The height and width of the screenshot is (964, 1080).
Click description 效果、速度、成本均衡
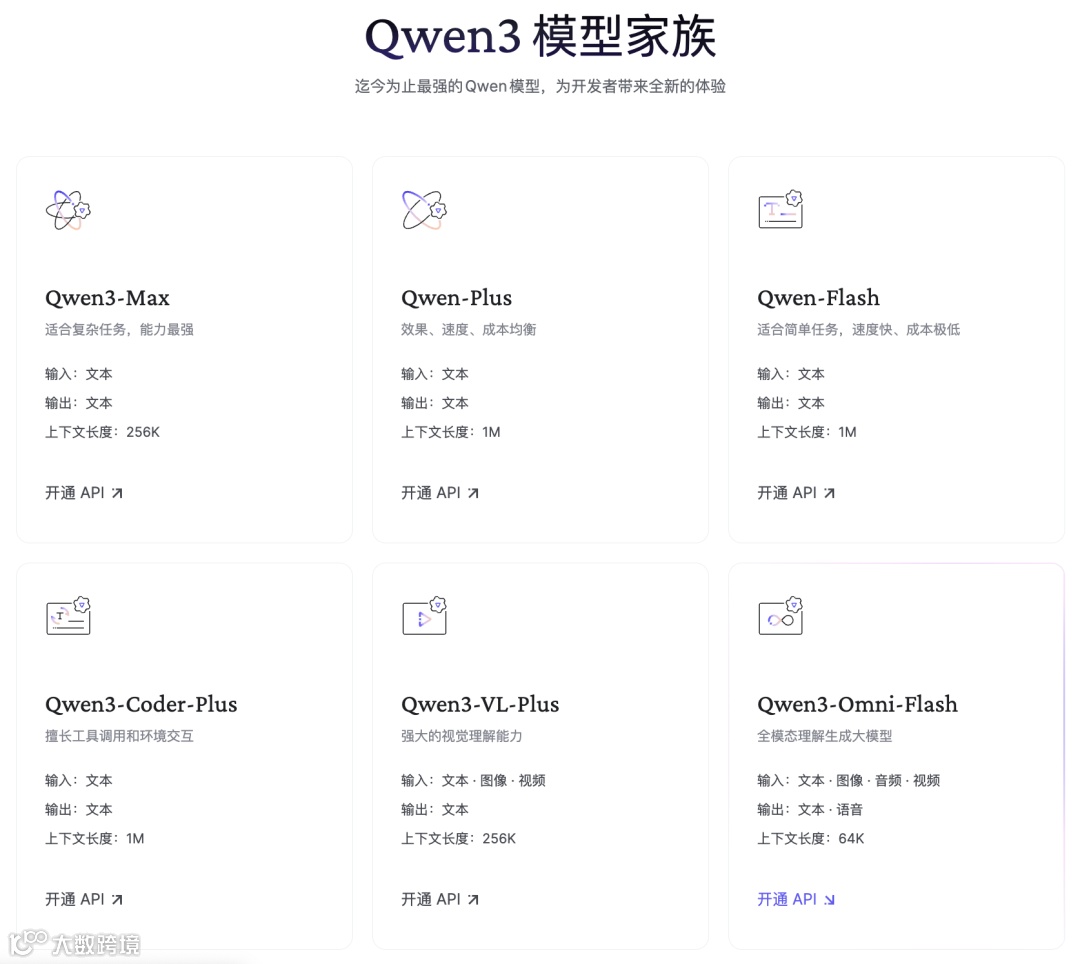point(468,329)
